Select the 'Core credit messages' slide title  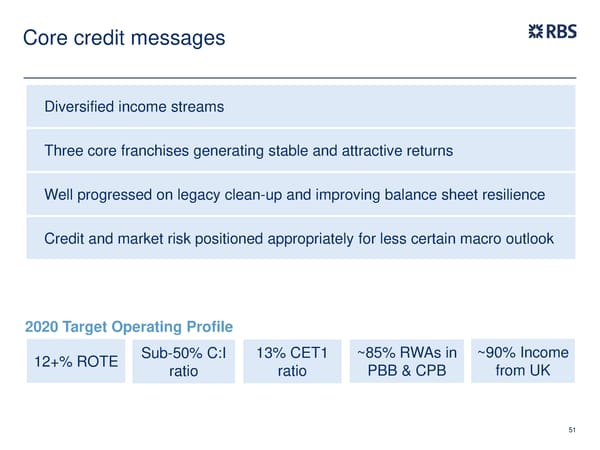[x=123, y=39]
